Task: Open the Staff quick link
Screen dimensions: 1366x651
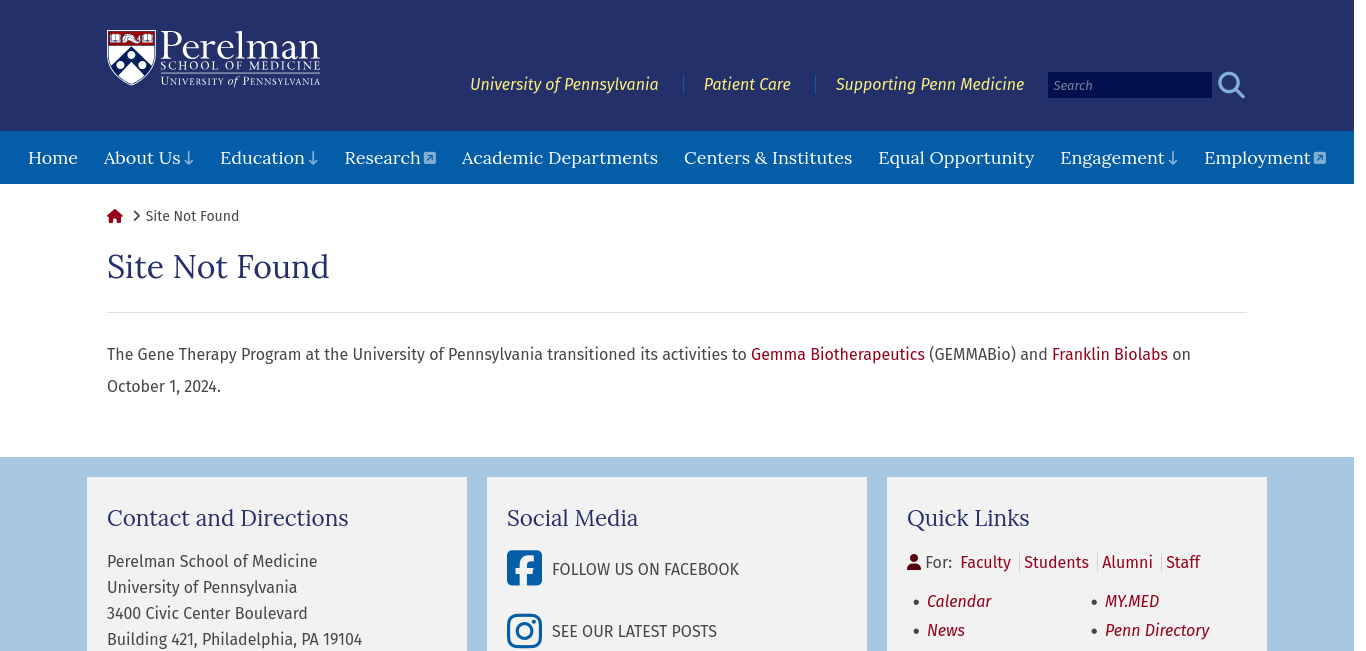Action: pos(1183,562)
